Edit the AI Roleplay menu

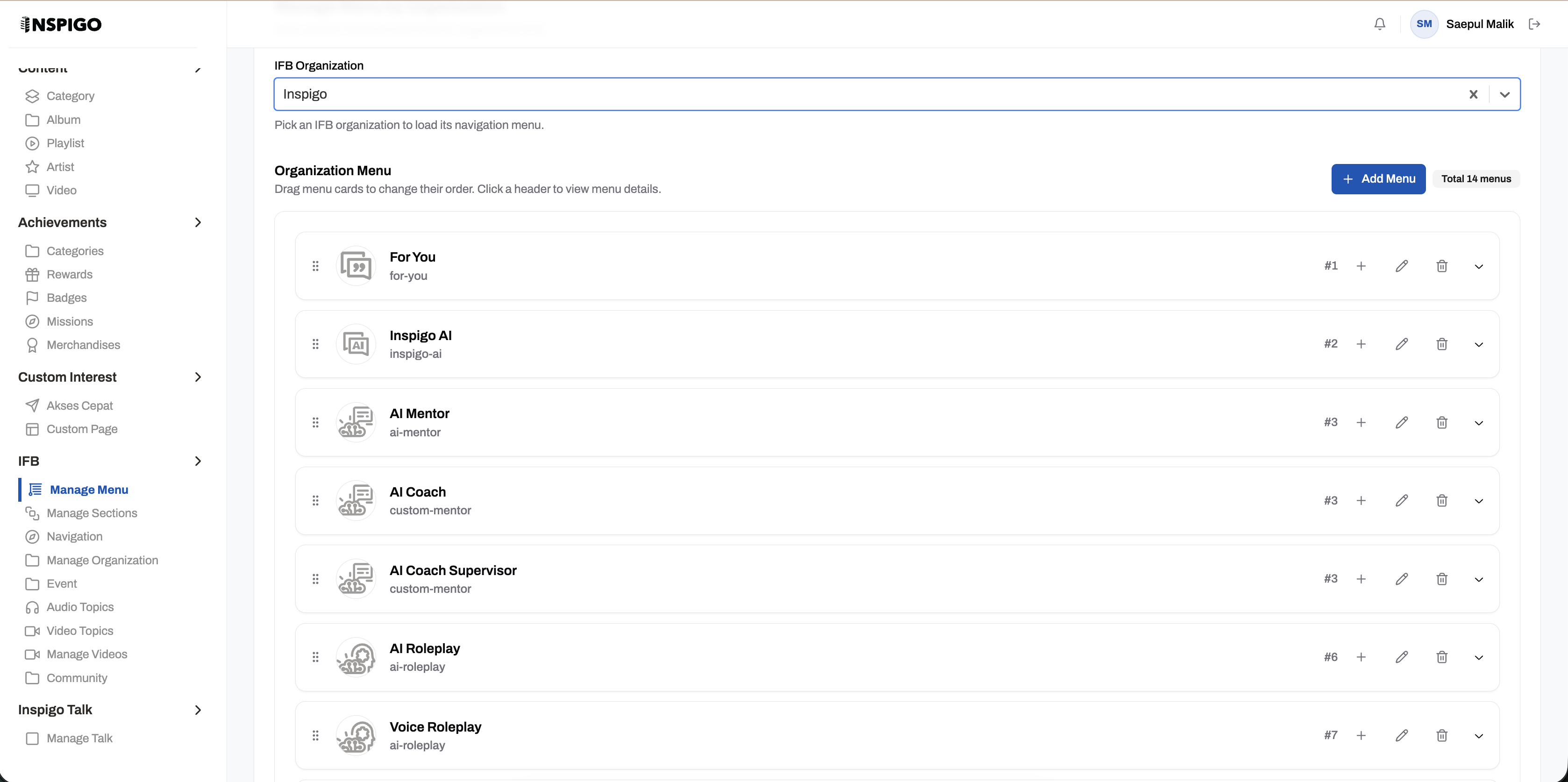pyautogui.click(x=1401, y=657)
